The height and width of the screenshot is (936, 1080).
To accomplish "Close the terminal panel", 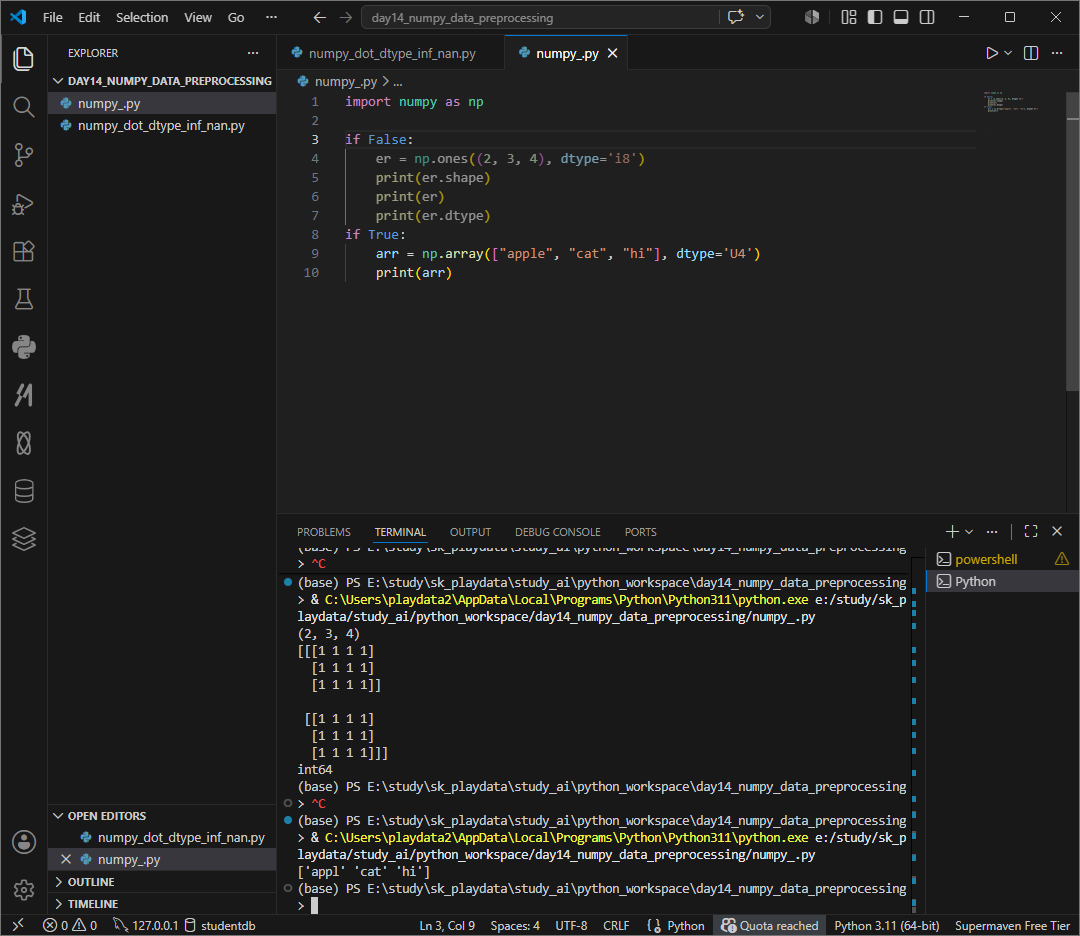I will tap(1057, 531).
